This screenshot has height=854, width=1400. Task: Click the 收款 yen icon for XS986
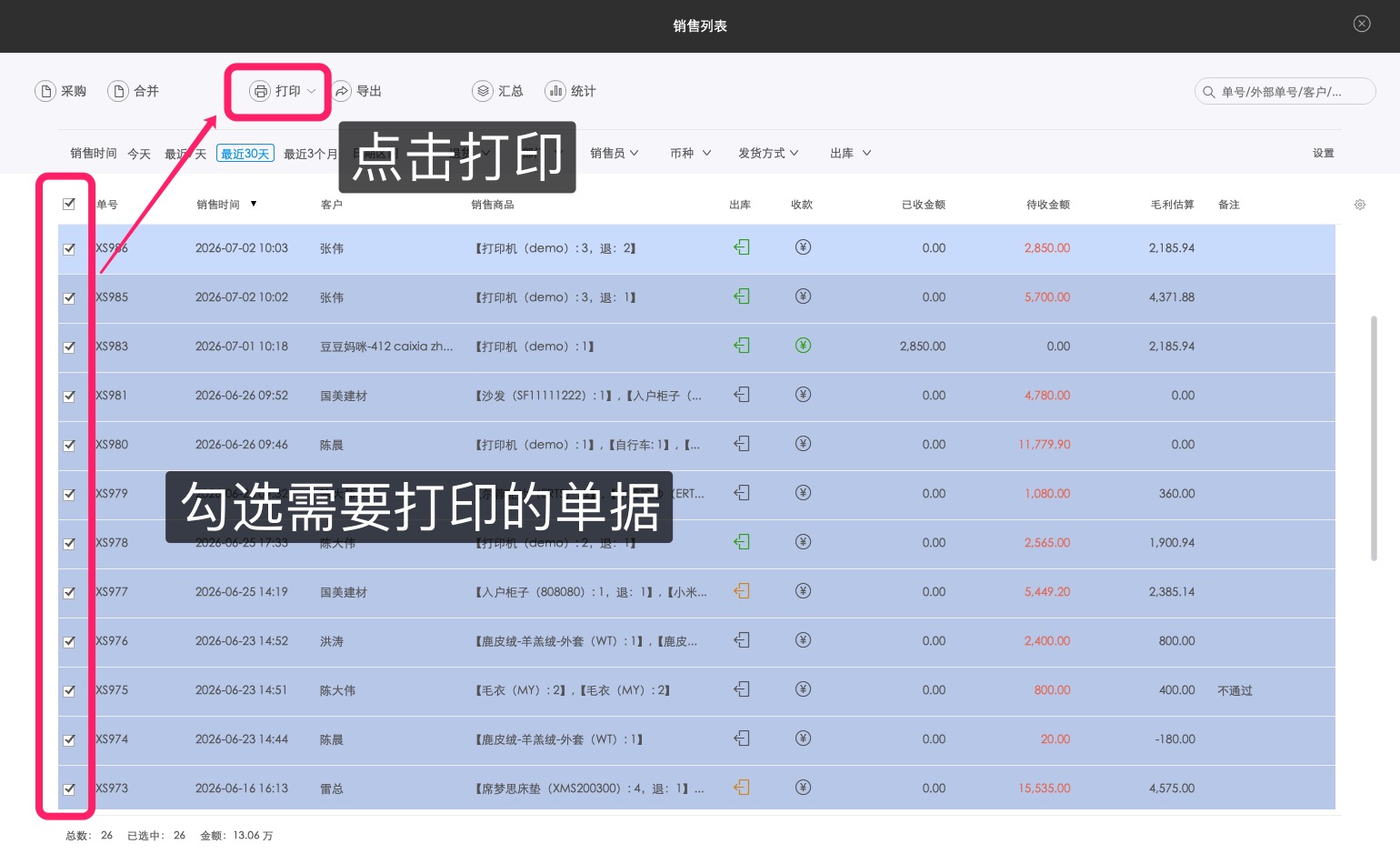[803, 247]
